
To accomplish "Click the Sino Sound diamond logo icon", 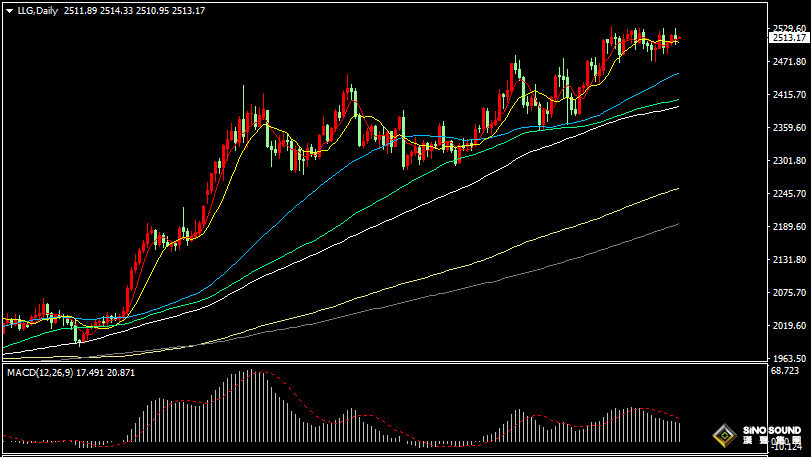I will [727, 436].
